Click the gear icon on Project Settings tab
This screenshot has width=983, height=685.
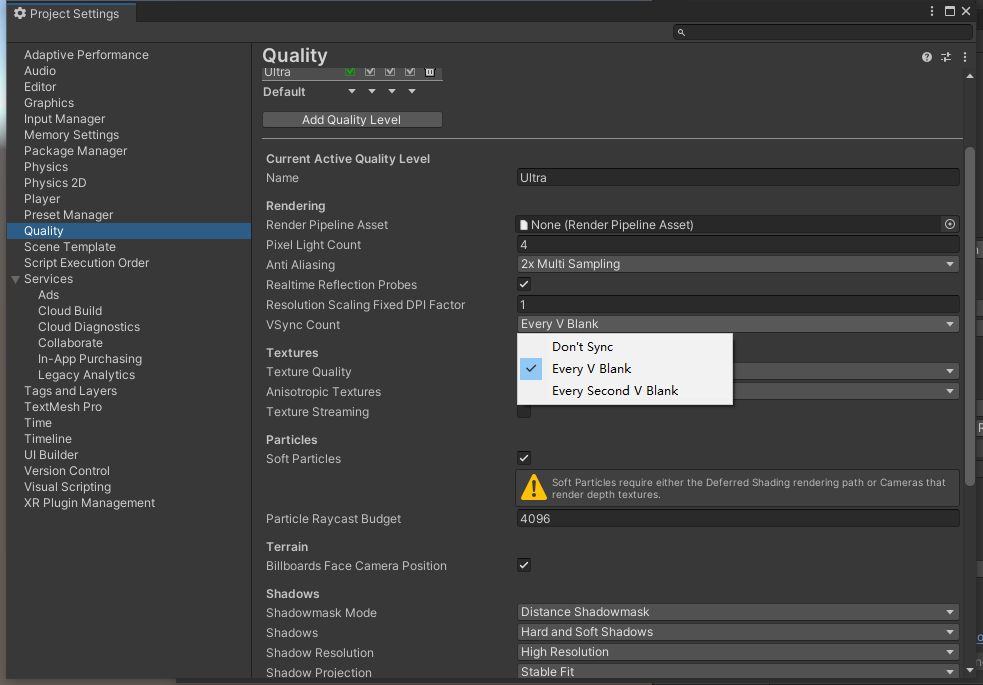coord(19,13)
